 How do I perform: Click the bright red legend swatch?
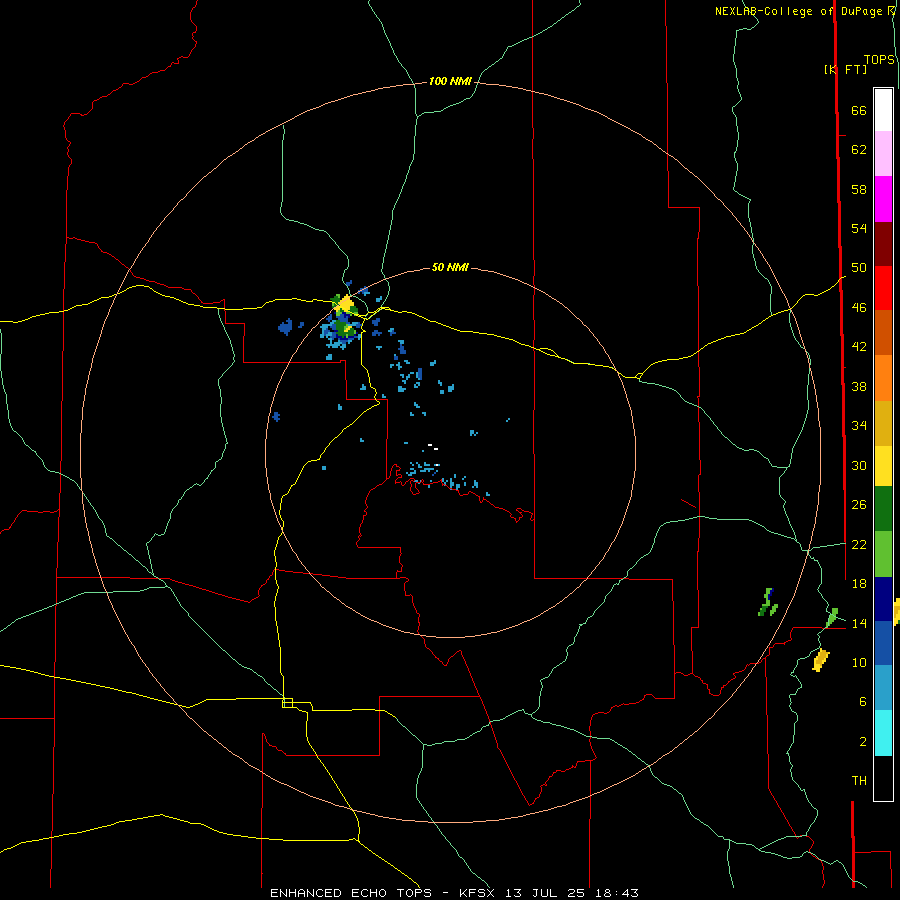[883, 288]
